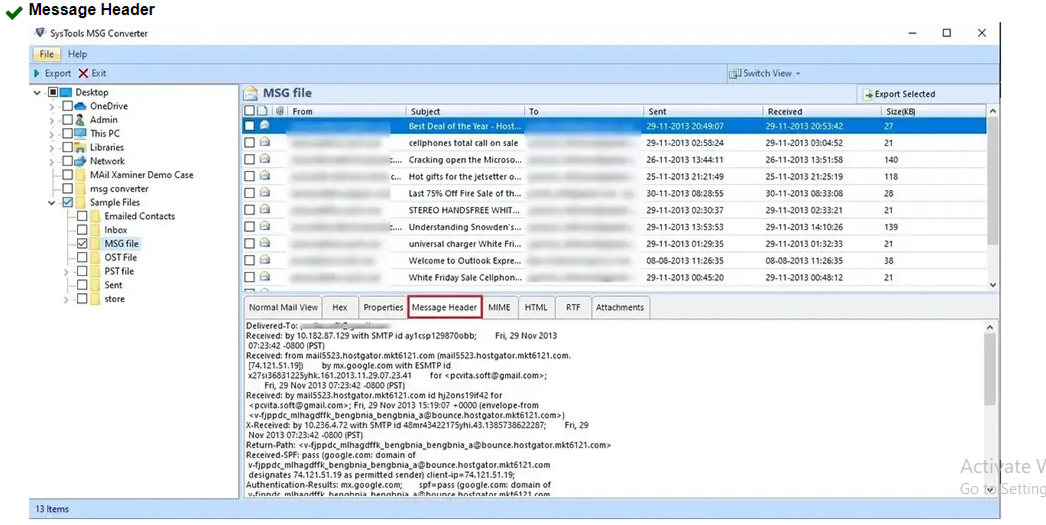This screenshot has height=525, width=1046.
Task: Click the envelope icon of 'Welcome to Outlook Expre...' email
Action: click(265, 259)
